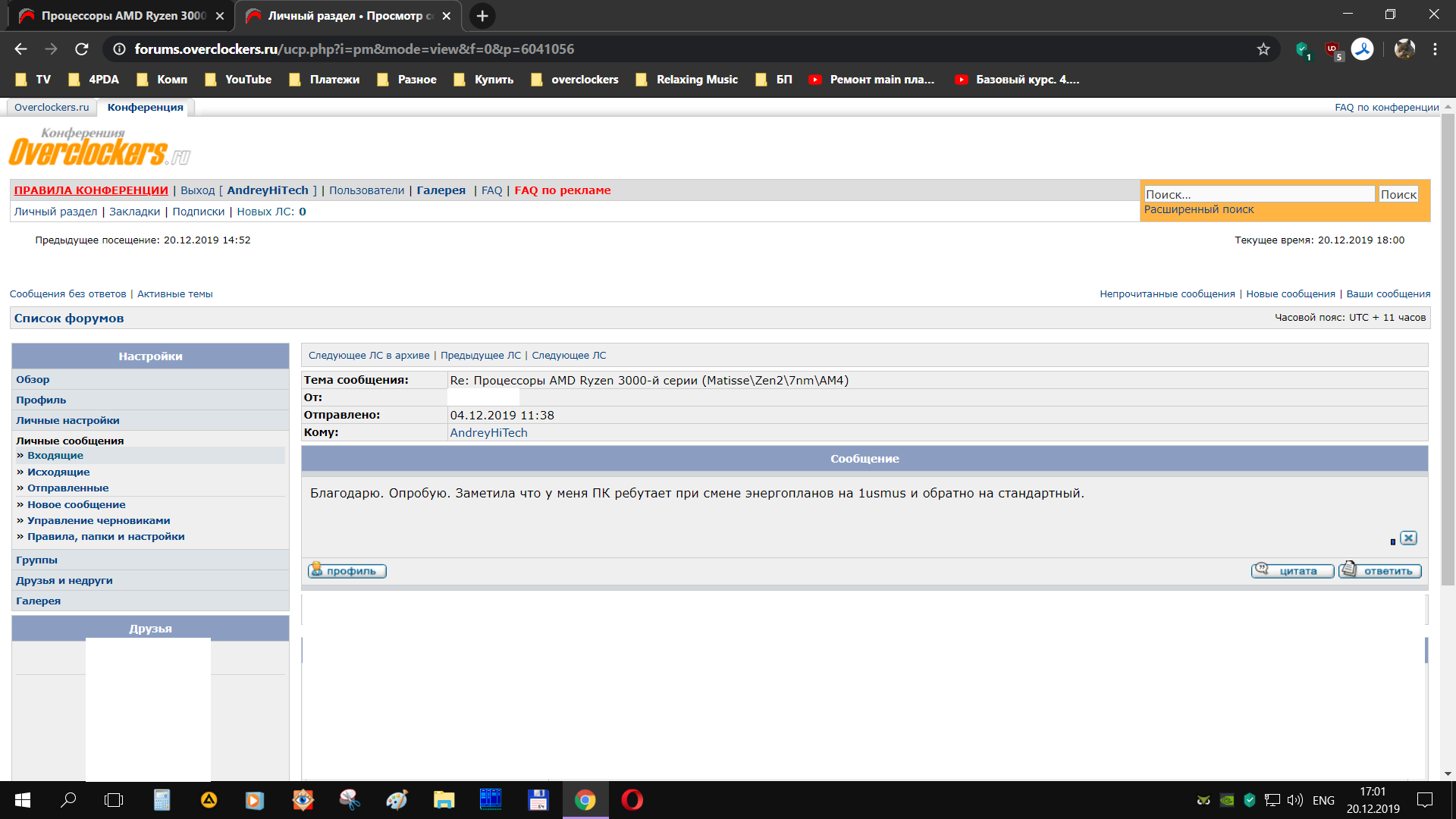Open File Explorer from the taskbar
Viewport: 1456px width, 819px height.
click(444, 800)
